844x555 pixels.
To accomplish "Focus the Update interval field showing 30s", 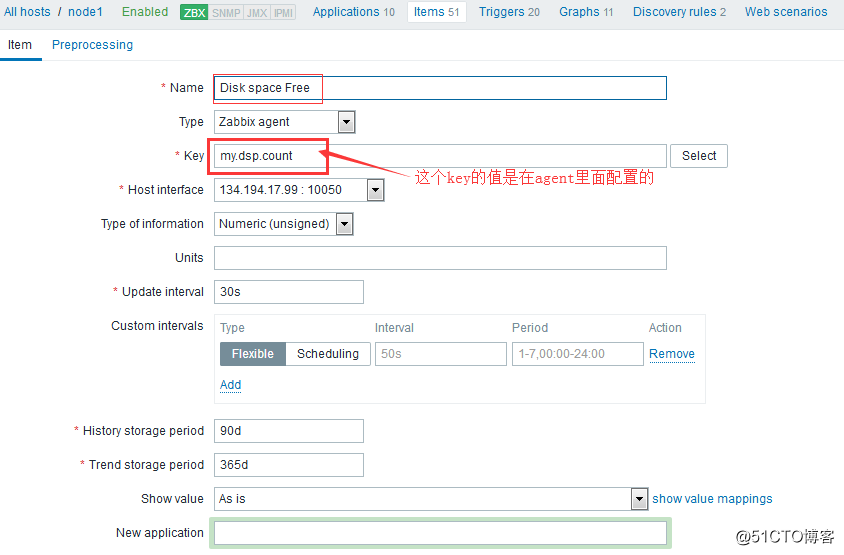I will (x=289, y=292).
